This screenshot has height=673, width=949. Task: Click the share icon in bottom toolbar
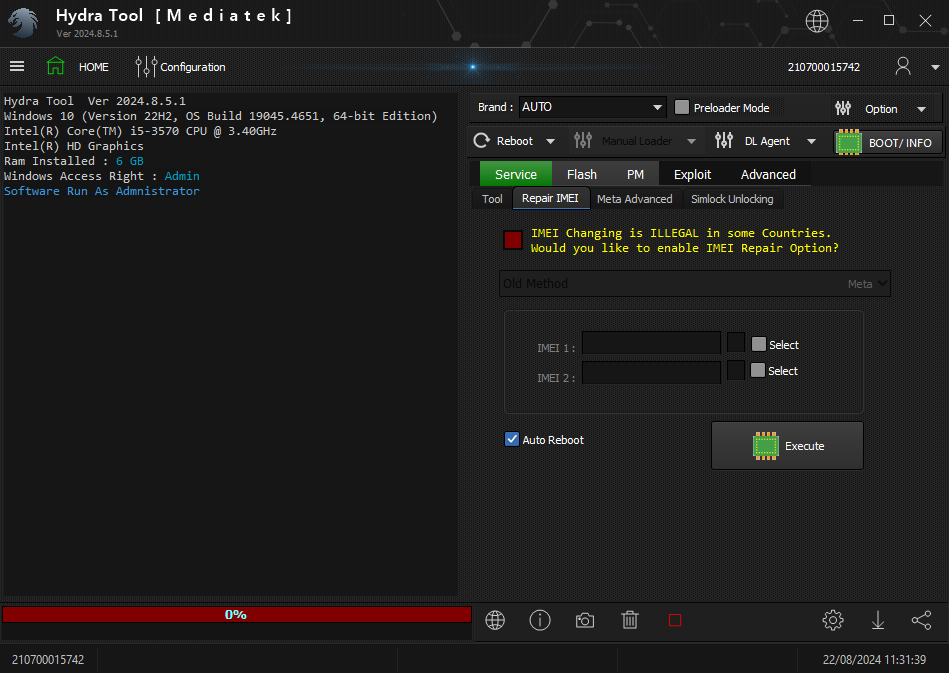tap(921, 621)
